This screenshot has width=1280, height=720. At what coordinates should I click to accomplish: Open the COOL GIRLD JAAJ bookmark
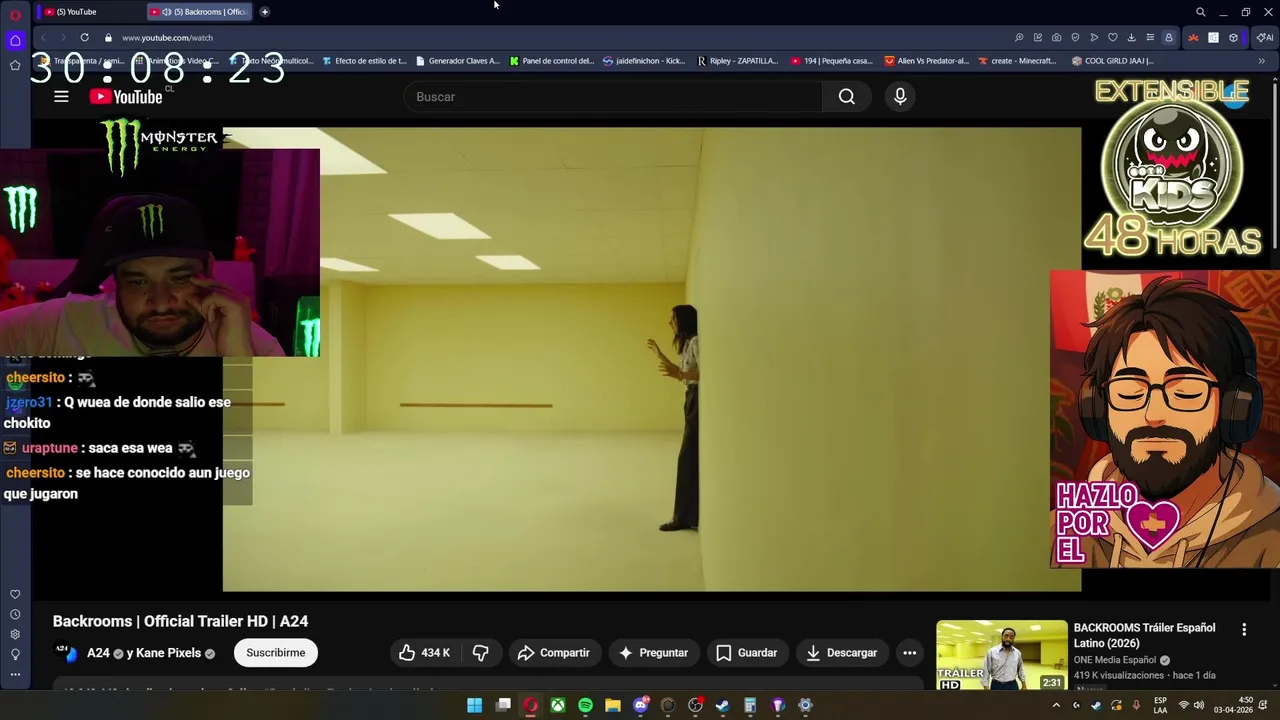[1112, 61]
